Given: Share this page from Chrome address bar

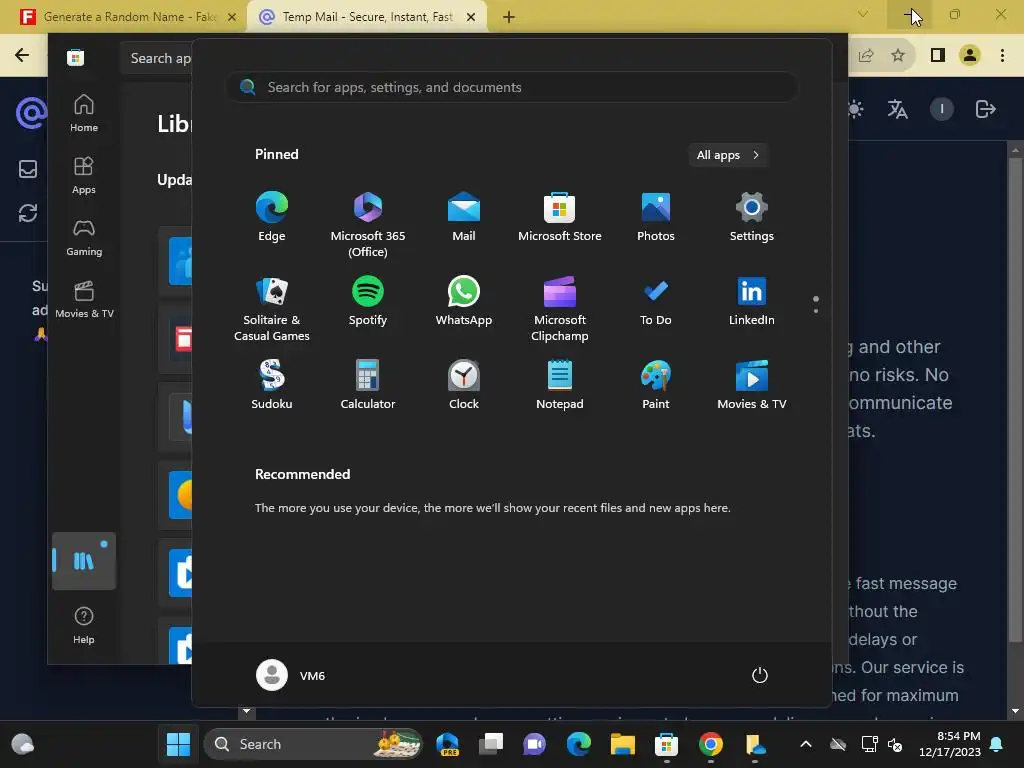Looking at the screenshot, I should pos(866,56).
